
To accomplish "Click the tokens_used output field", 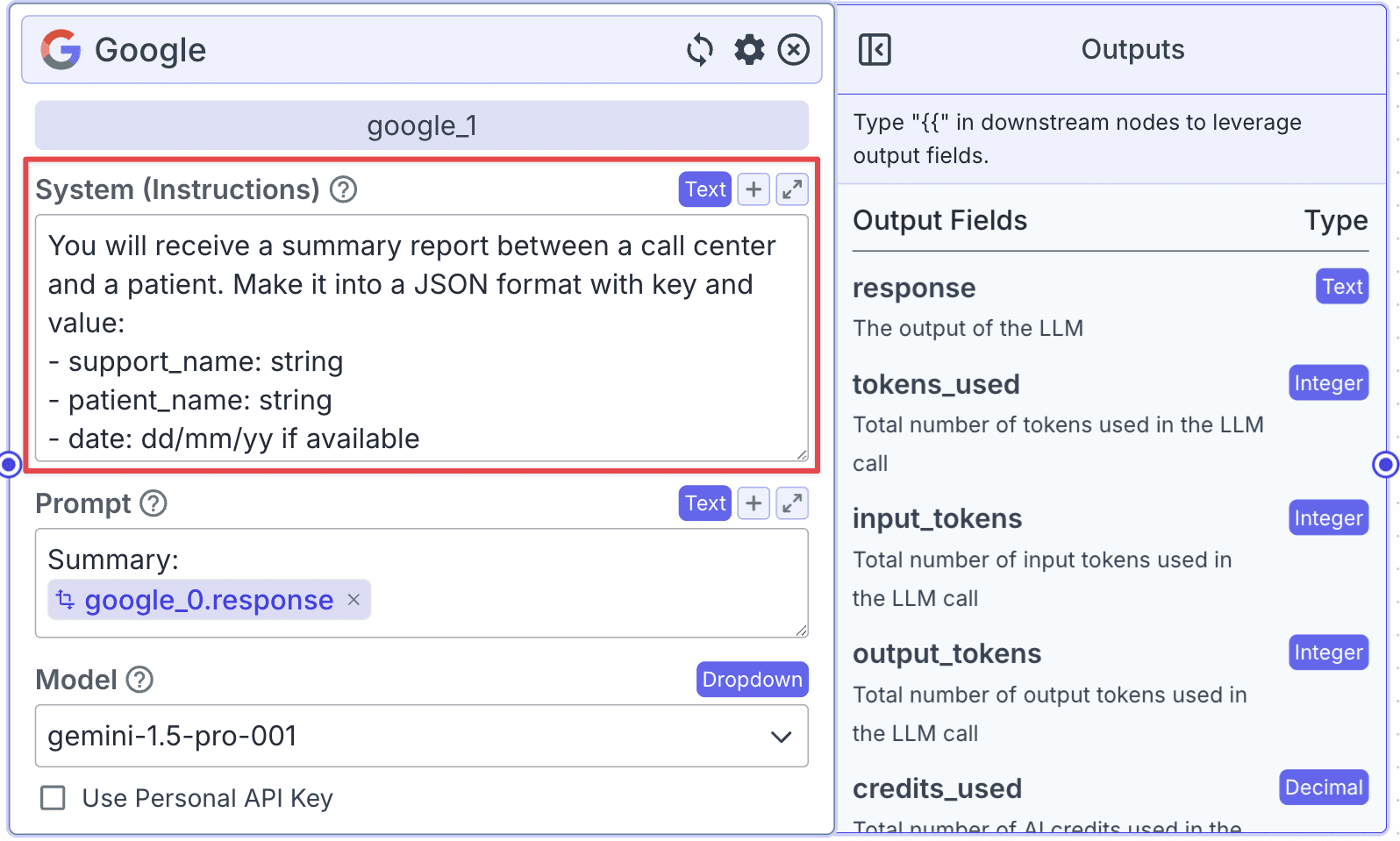I will pyautogui.click(x=936, y=384).
